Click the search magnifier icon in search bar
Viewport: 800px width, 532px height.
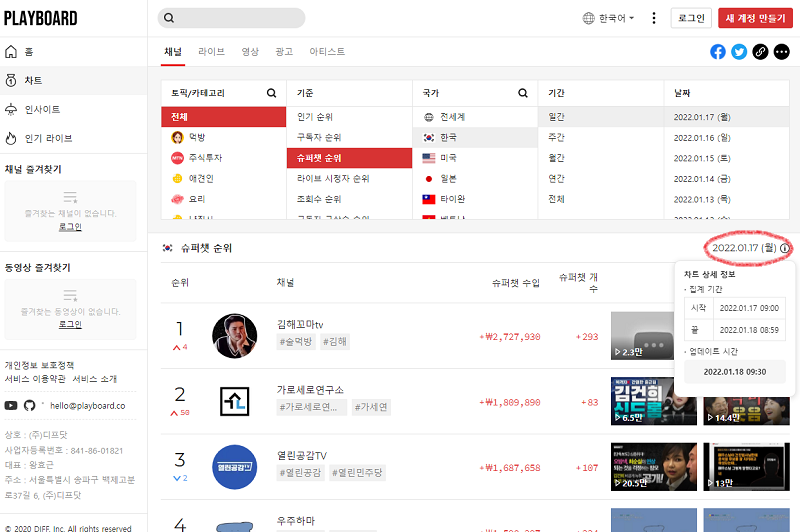tap(169, 18)
